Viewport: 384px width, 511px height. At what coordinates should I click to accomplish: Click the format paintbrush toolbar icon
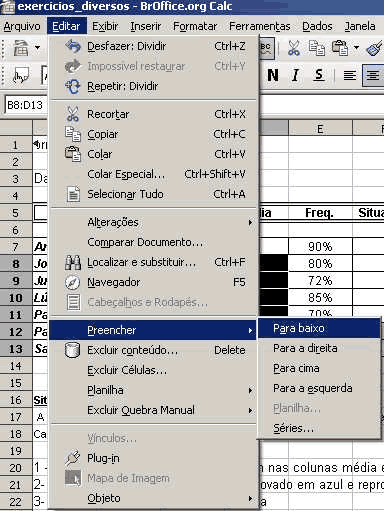click(375, 48)
